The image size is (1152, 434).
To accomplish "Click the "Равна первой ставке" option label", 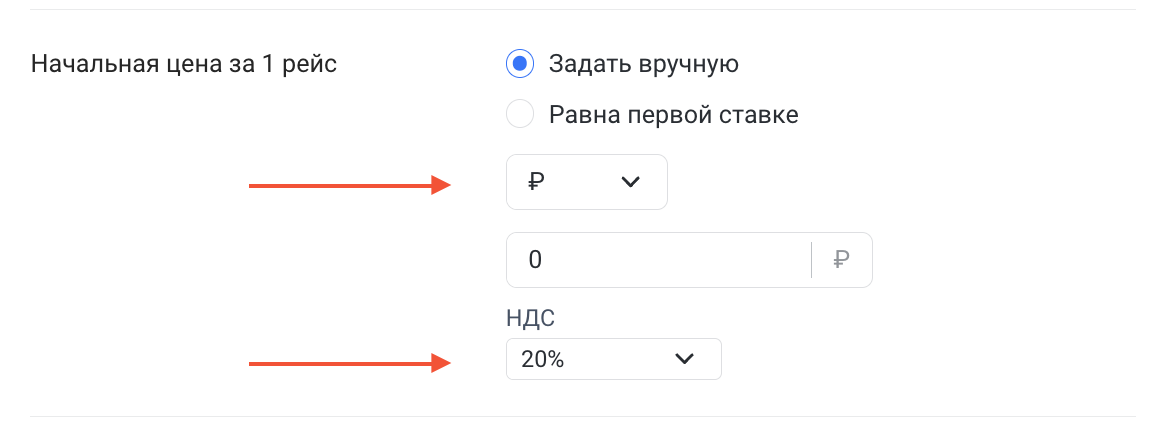I will pos(673,115).
